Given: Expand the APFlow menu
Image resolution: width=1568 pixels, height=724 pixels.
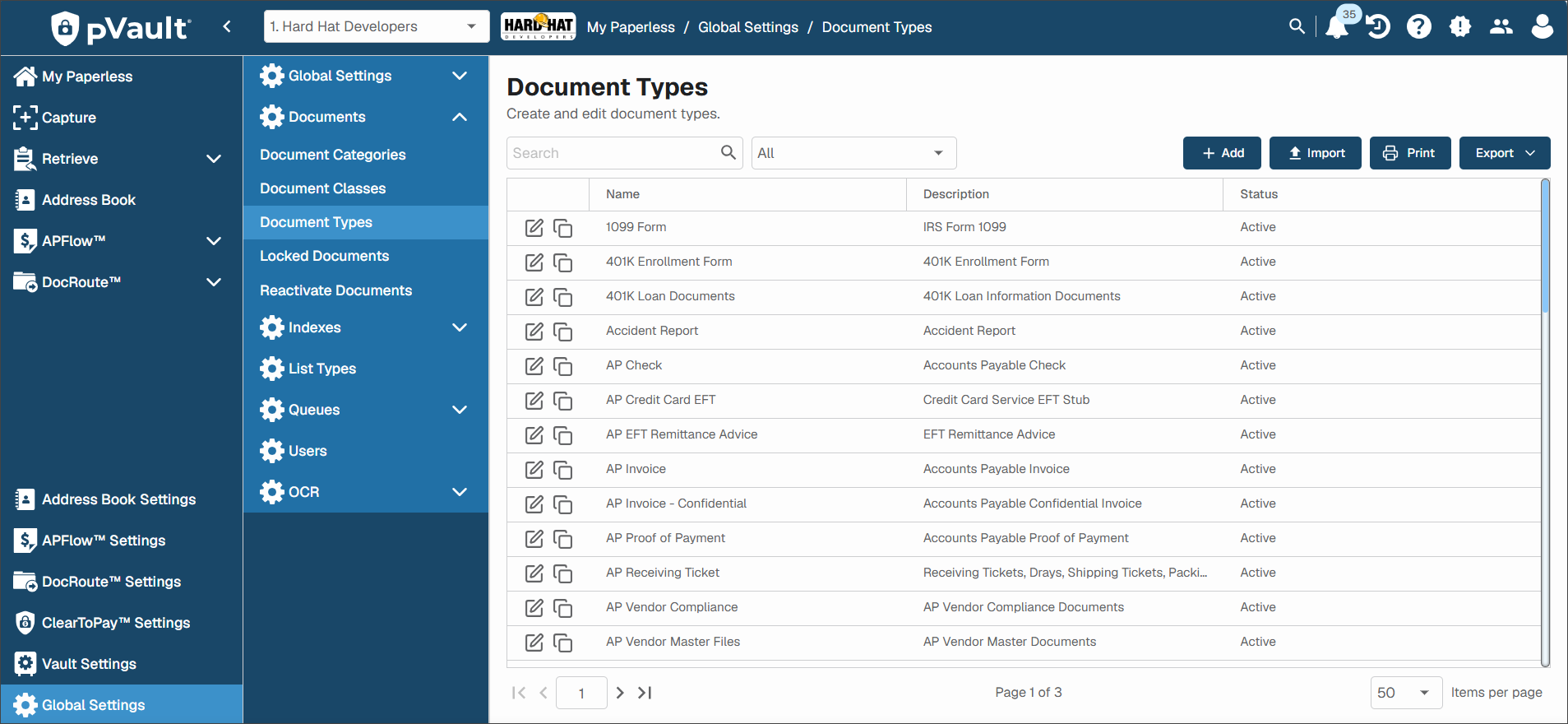Looking at the screenshot, I should click(214, 241).
